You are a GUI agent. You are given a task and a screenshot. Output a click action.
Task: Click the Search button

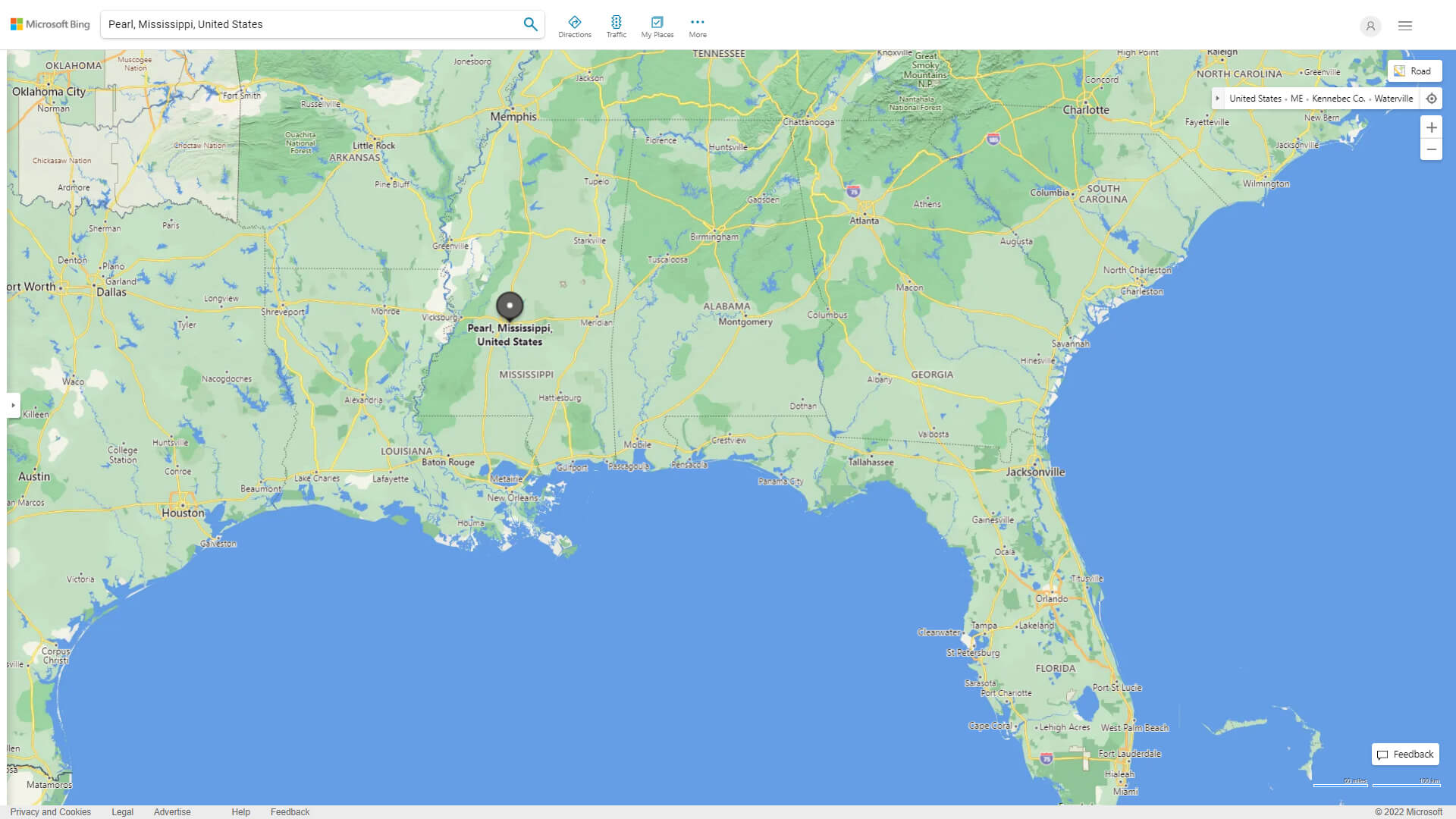tap(531, 25)
